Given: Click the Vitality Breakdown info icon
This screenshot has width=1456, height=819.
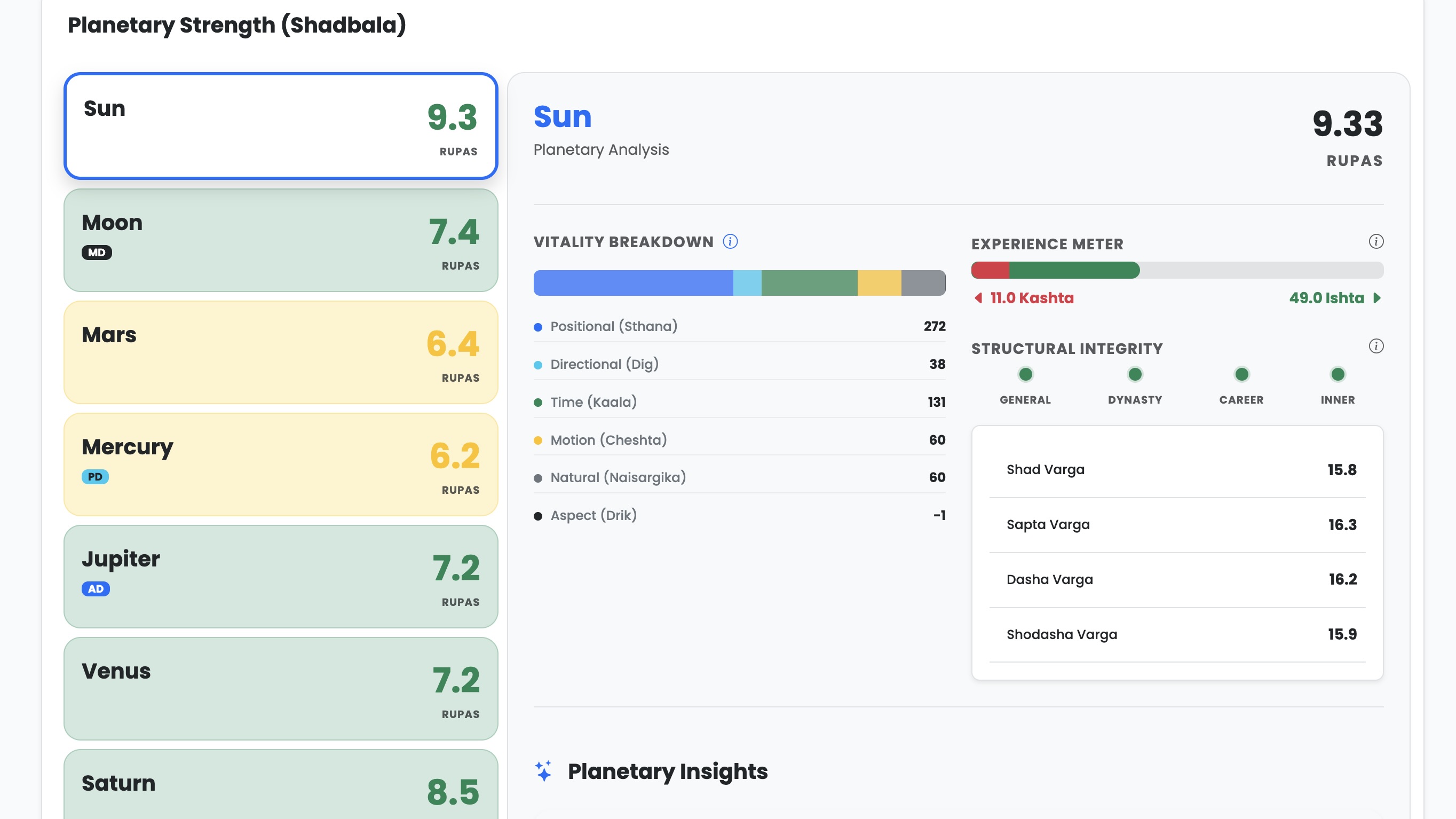Looking at the screenshot, I should click(730, 242).
